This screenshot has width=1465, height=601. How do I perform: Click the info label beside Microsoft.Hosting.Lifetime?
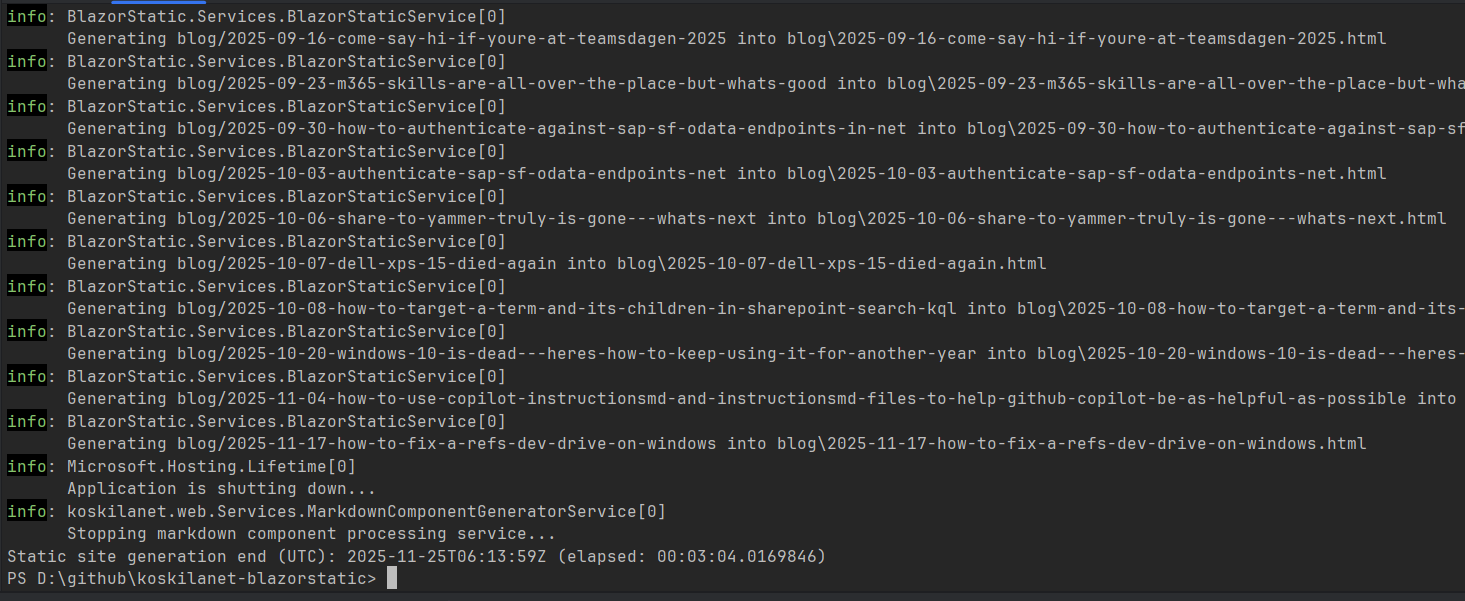(x=27, y=466)
